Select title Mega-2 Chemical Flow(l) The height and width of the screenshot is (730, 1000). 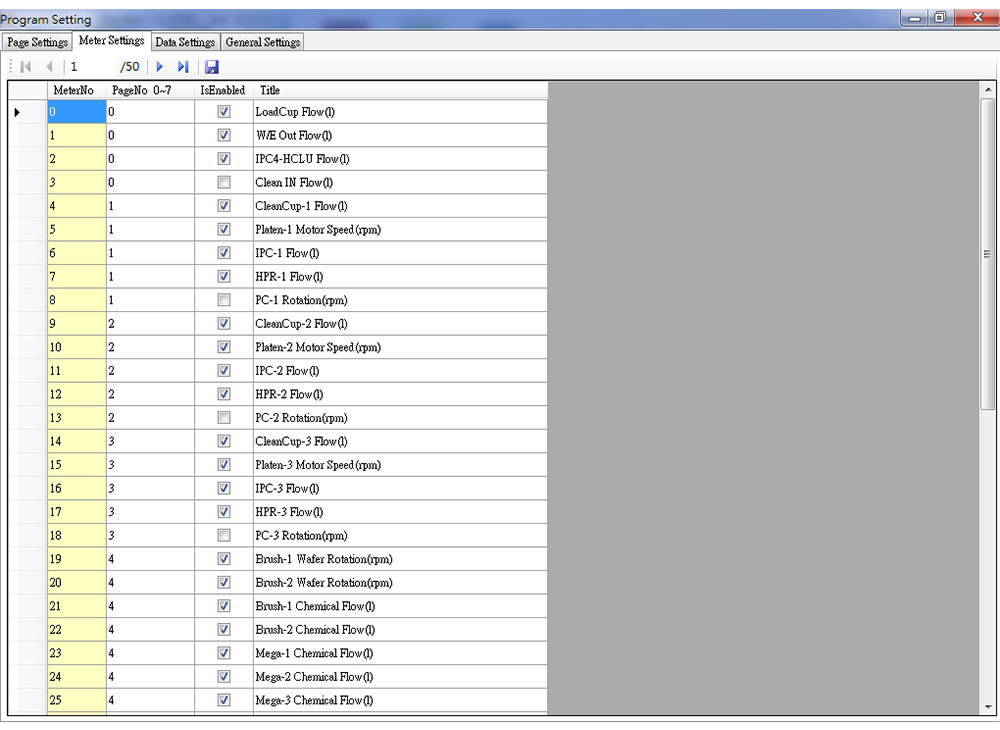pos(314,676)
